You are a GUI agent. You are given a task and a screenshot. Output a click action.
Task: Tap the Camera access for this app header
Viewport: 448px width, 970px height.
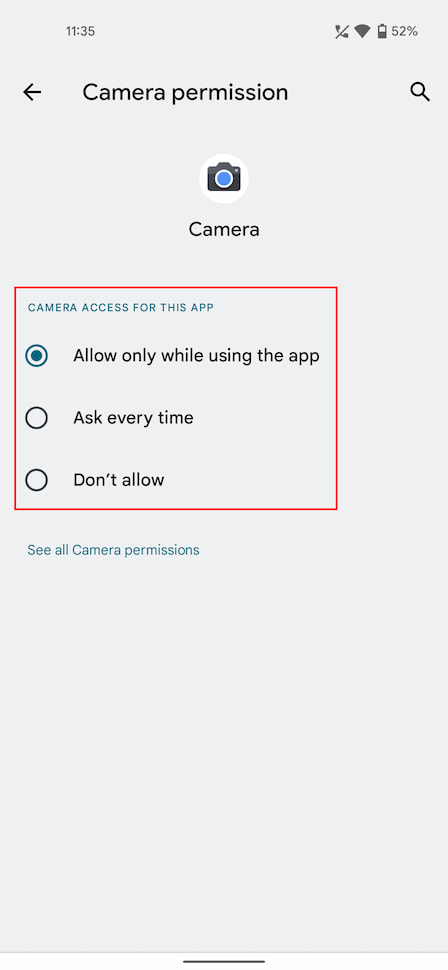[121, 307]
